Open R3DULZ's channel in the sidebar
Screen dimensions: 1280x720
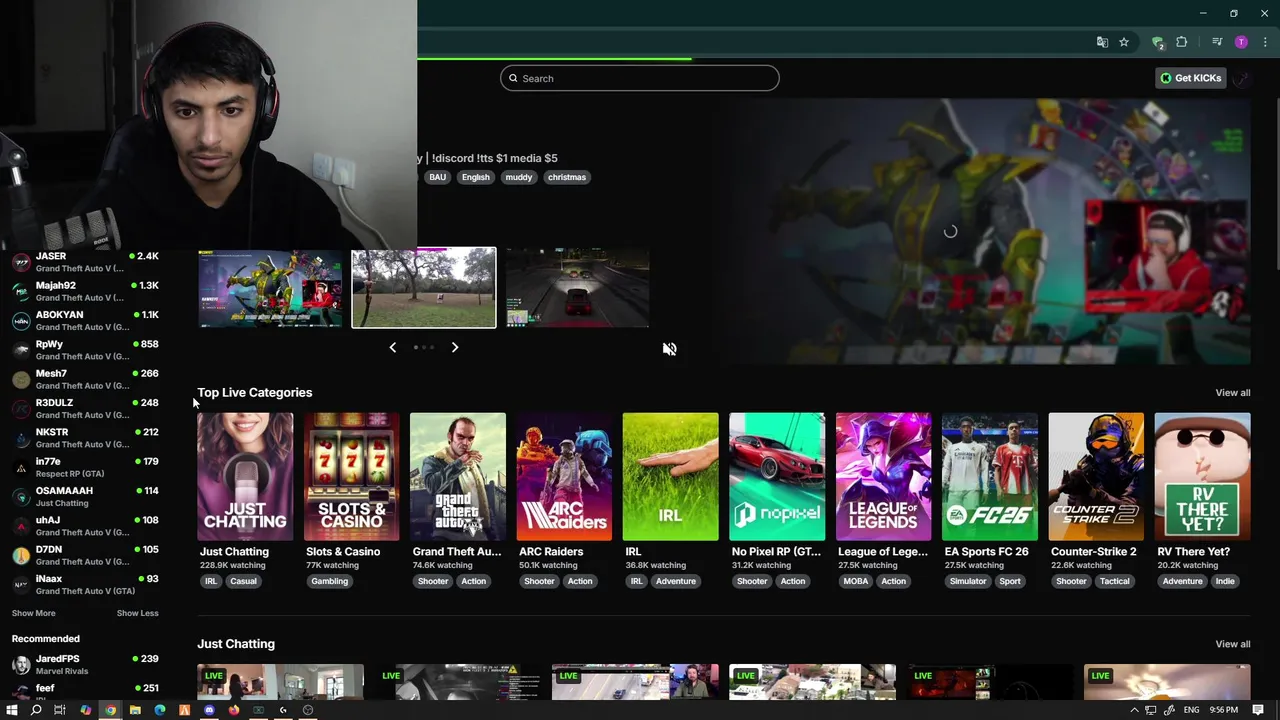pyautogui.click(x=85, y=408)
